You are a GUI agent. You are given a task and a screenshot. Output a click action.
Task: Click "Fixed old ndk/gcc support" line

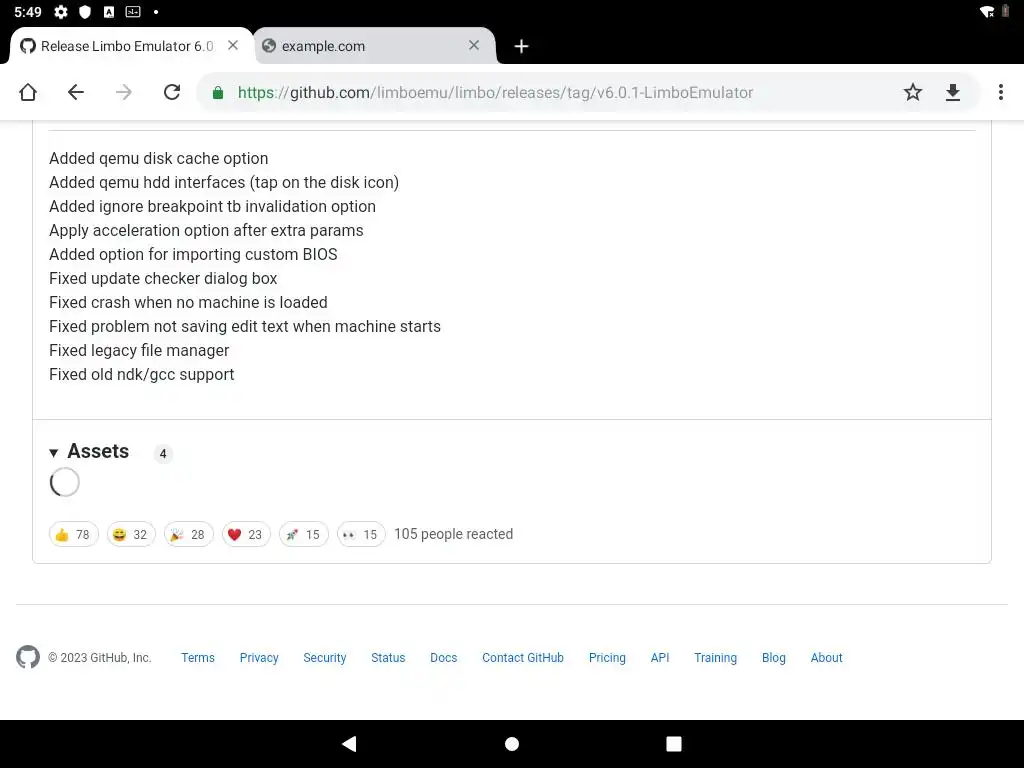tap(142, 375)
